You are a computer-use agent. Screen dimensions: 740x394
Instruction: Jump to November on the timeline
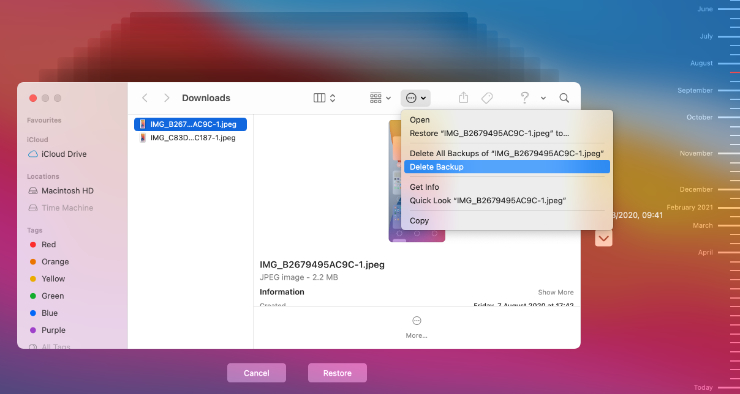[696, 153]
